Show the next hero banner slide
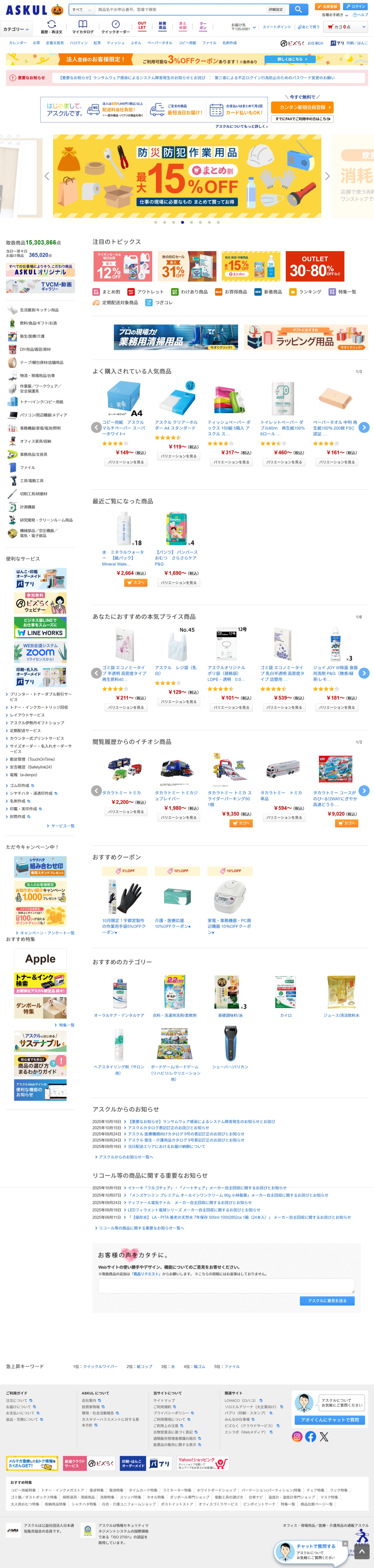The image size is (374, 1568). [327, 176]
